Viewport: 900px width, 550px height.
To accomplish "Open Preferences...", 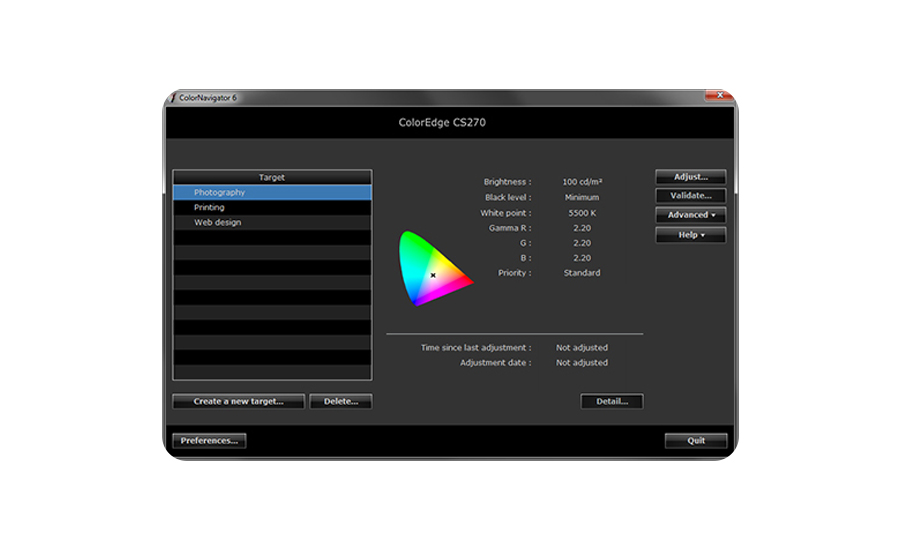I will point(209,440).
